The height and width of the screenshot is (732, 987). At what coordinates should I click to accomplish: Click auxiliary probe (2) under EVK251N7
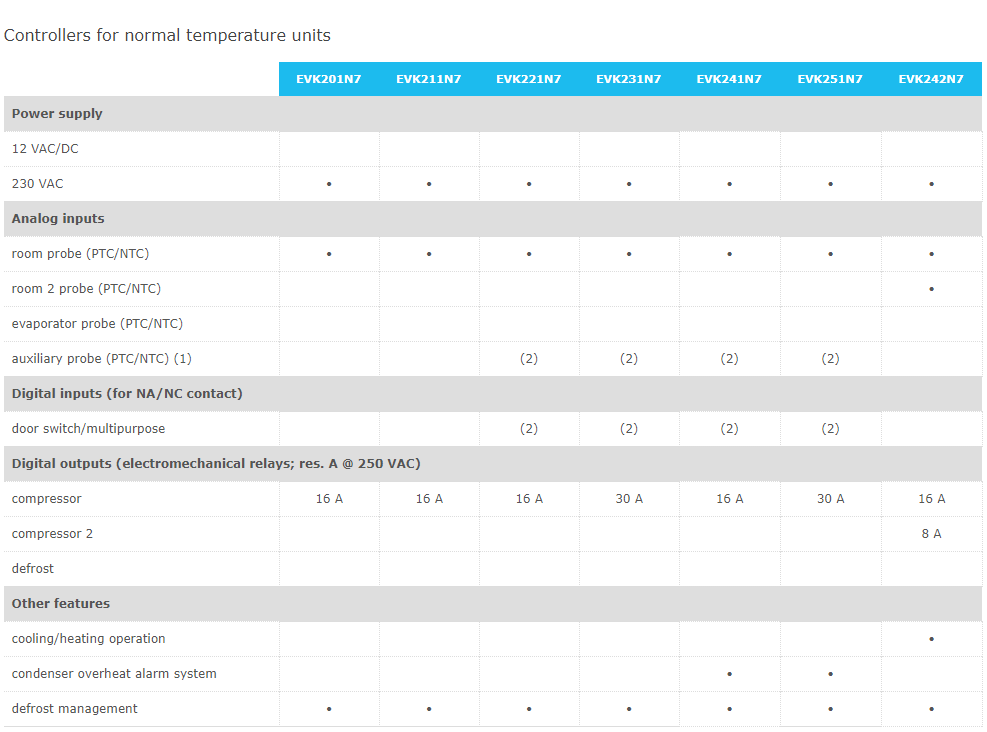[830, 359]
